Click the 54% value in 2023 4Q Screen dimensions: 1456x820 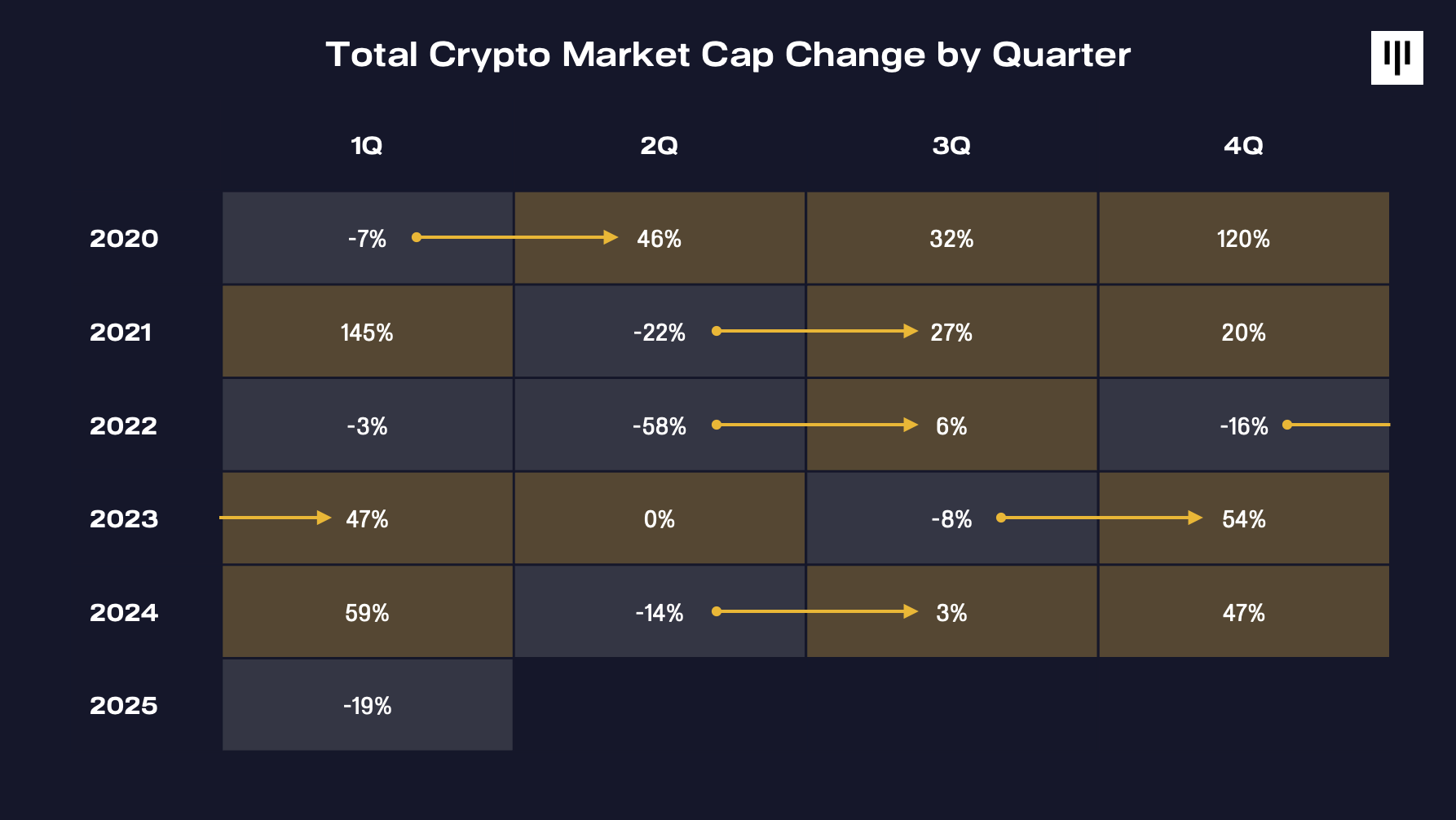tap(1243, 519)
